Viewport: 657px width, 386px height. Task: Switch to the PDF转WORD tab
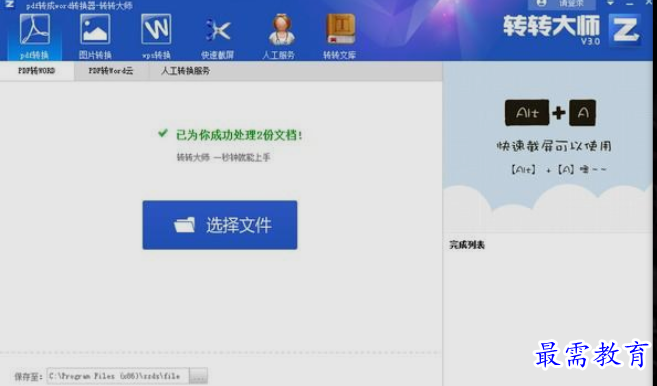click(37, 71)
